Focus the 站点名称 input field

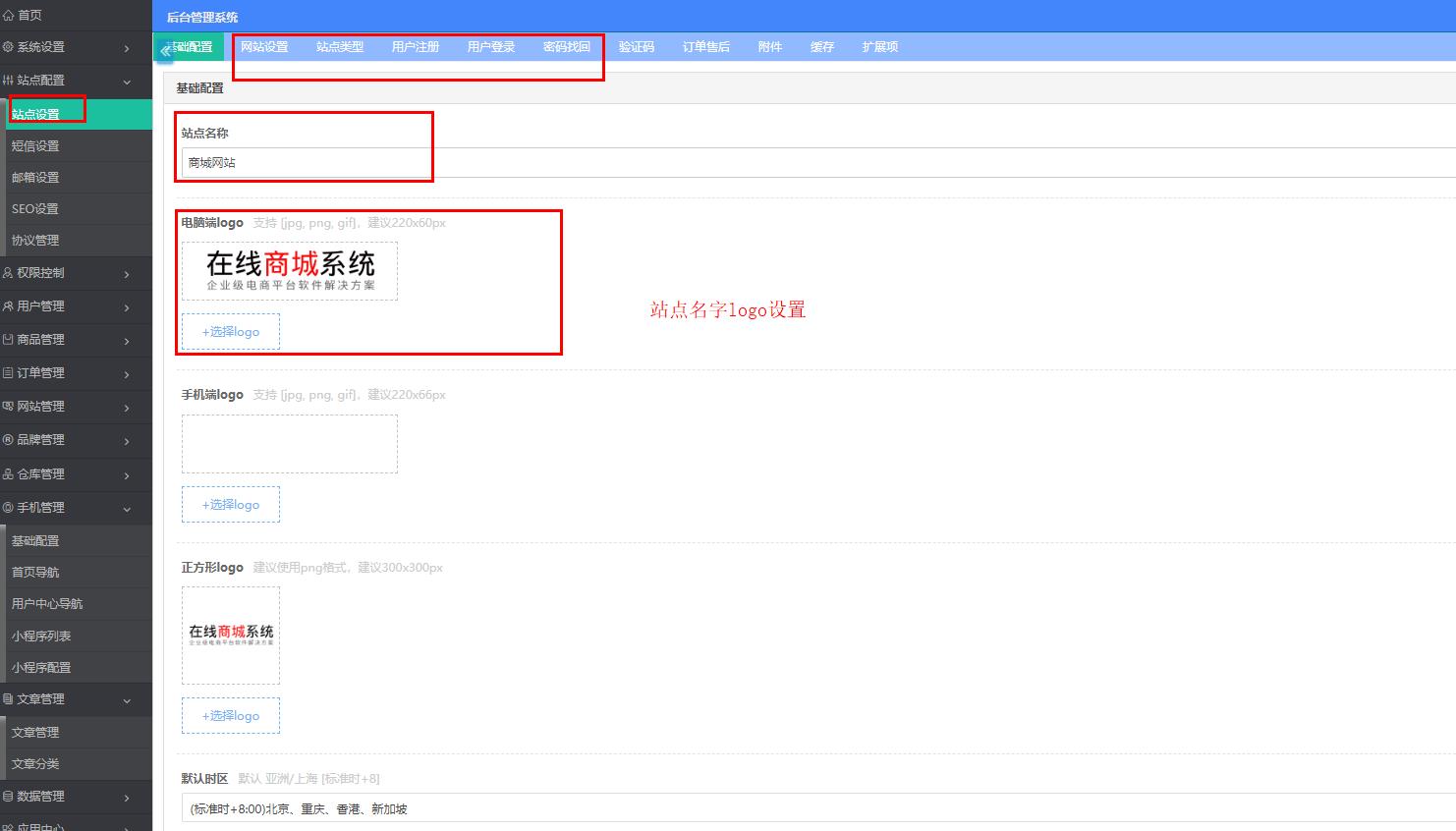click(818, 163)
